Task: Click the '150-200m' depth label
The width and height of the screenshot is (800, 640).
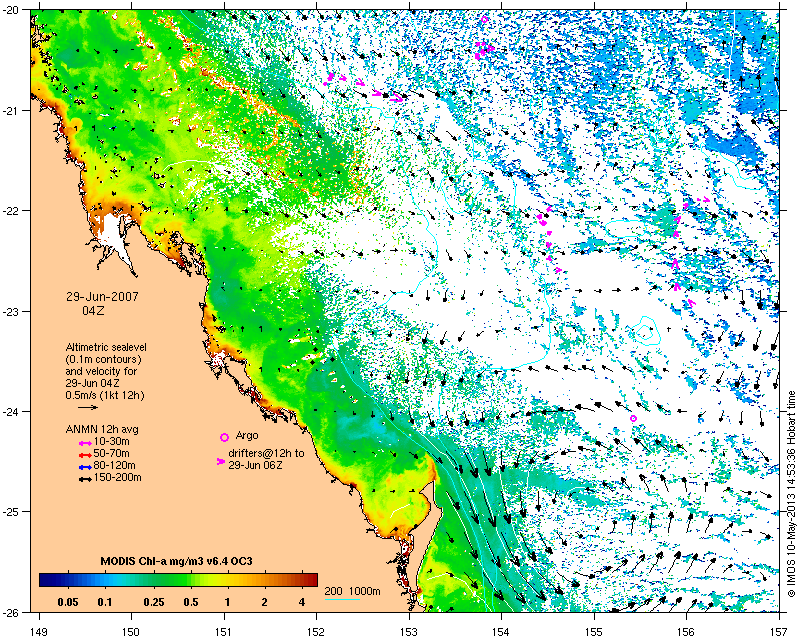Action: coord(117,478)
